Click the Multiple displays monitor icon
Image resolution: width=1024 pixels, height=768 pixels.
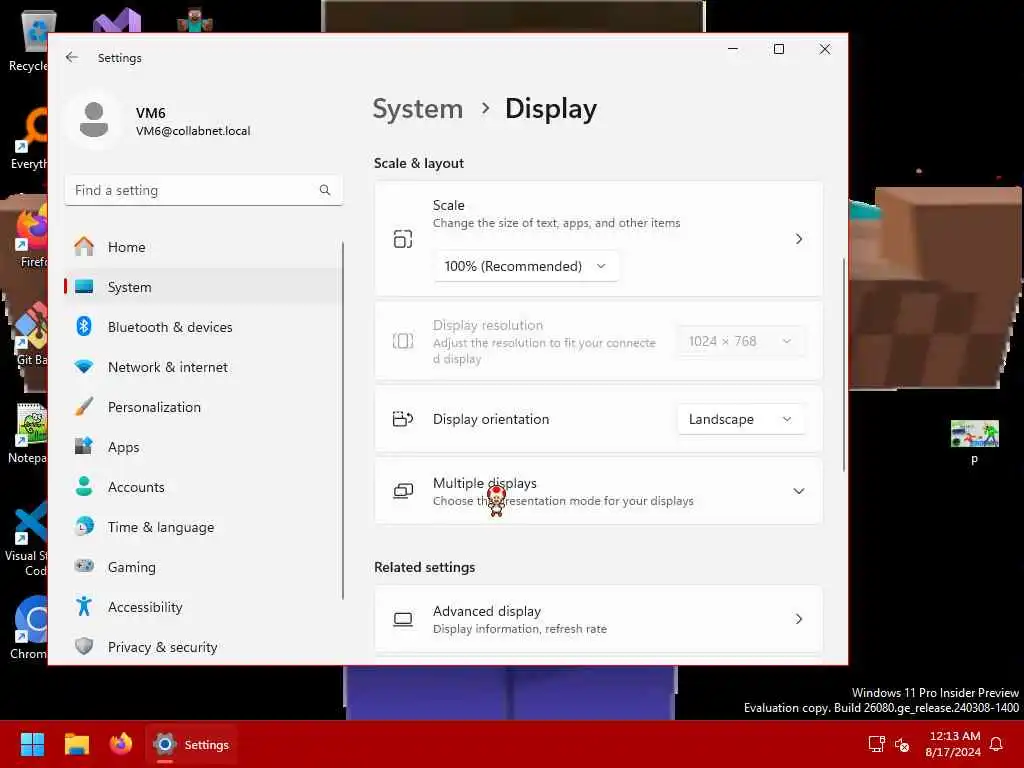(403, 491)
